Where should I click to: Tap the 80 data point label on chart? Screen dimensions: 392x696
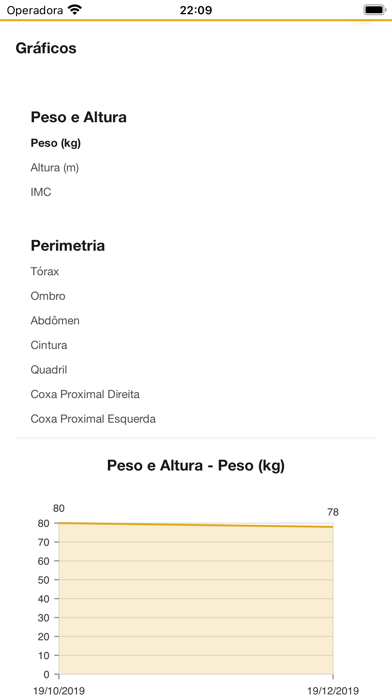pos(59,509)
